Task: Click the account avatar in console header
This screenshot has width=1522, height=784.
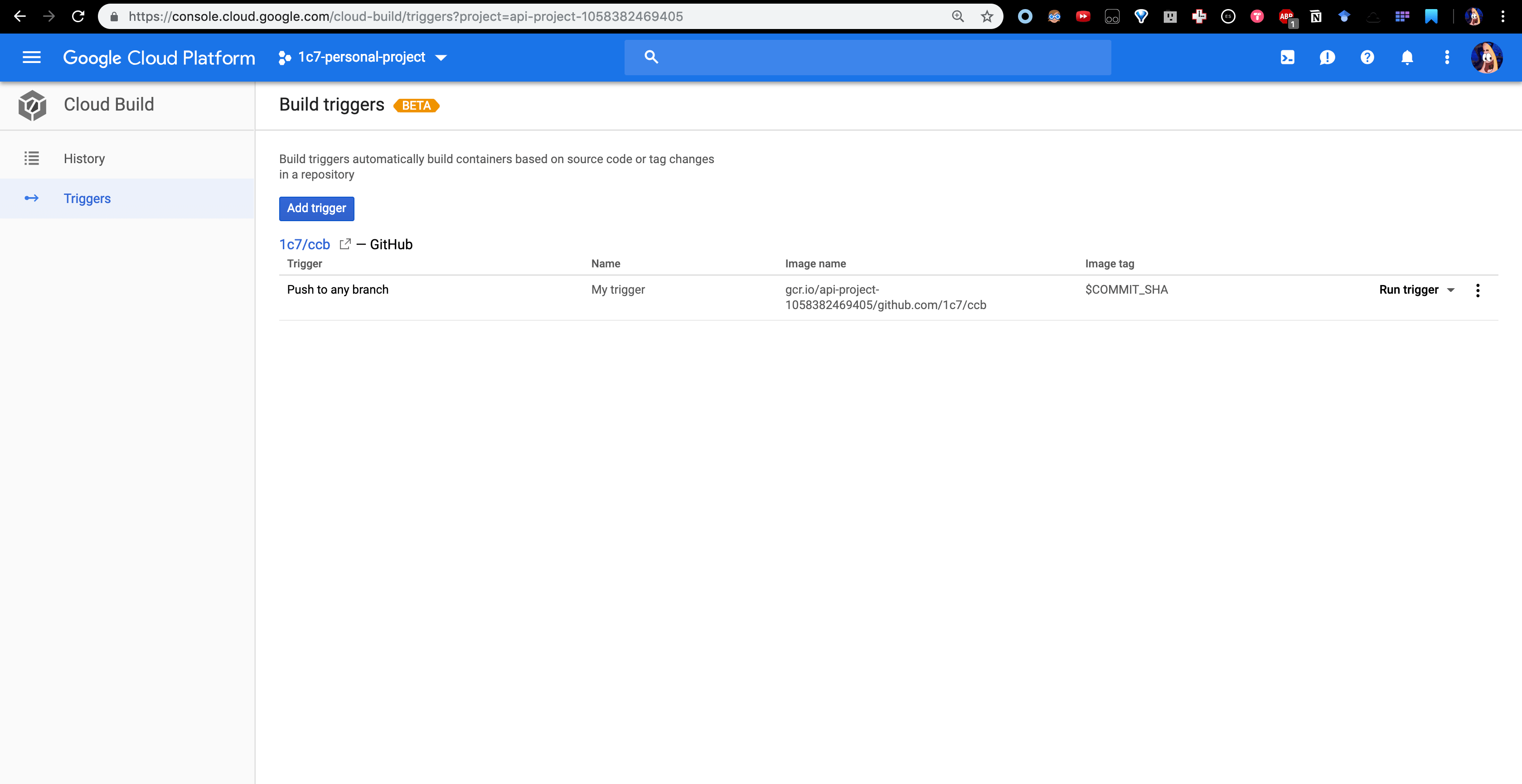Action: [1487, 57]
